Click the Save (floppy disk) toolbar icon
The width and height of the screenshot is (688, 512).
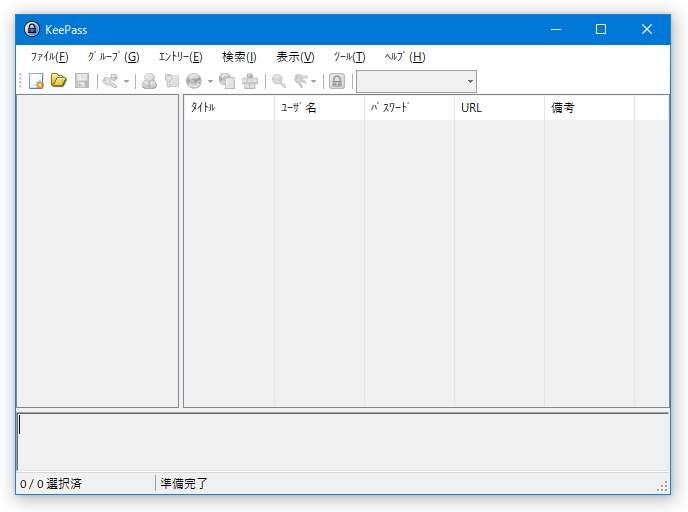[x=82, y=81]
